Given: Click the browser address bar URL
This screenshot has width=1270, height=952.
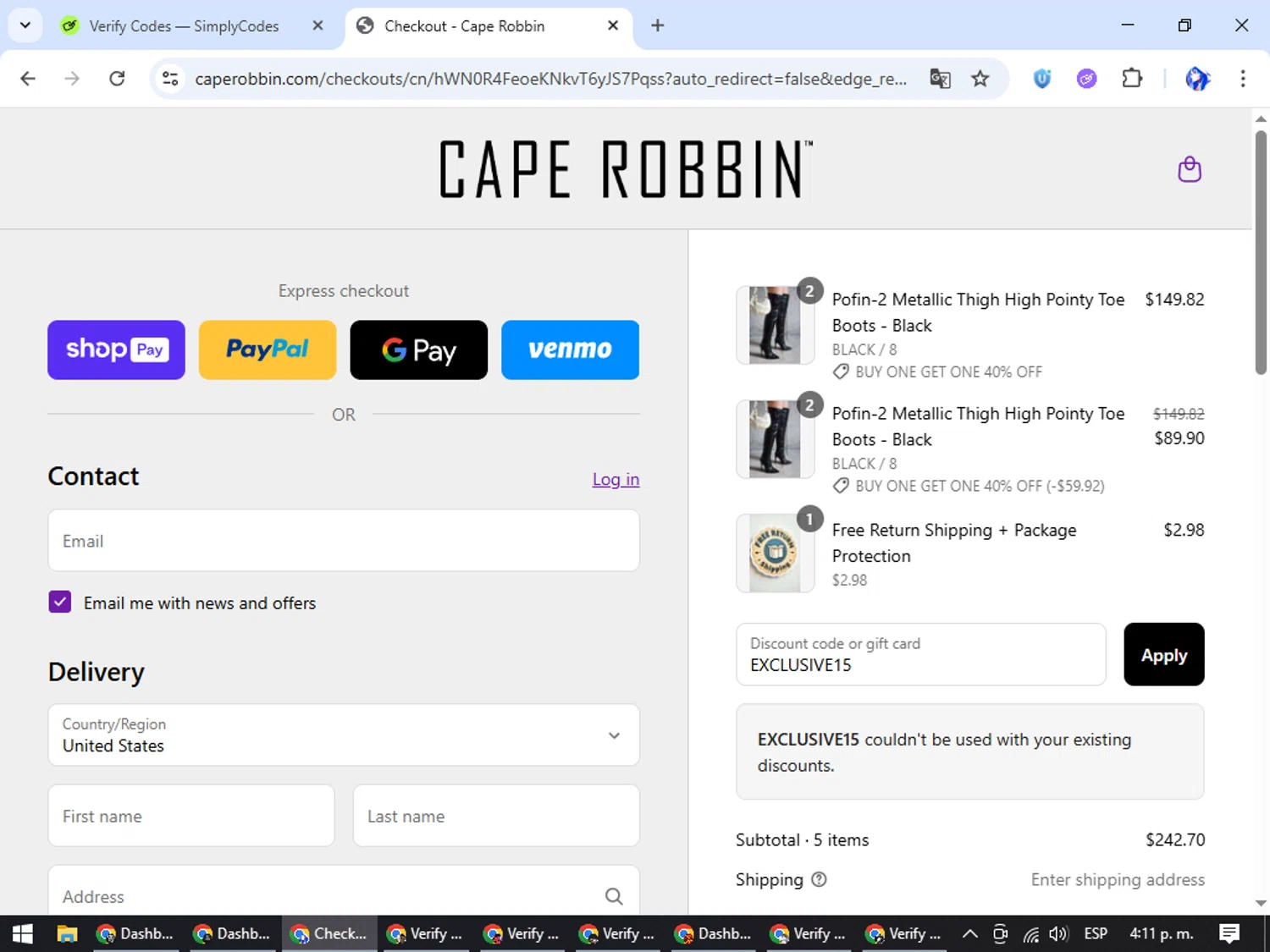Looking at the screenshot, I should coord(550,79).
